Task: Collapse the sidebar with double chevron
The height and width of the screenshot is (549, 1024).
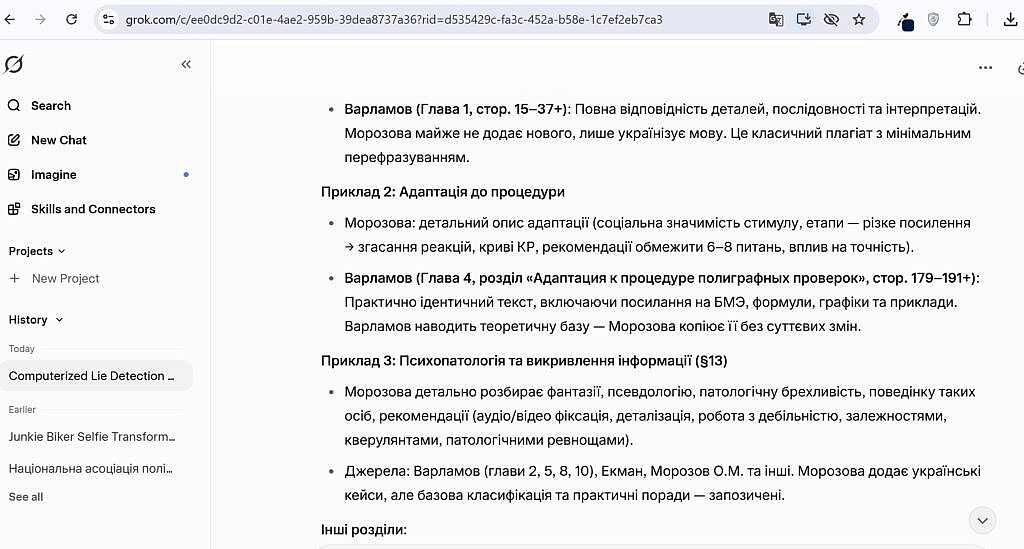Action: (x=186, y=64)
